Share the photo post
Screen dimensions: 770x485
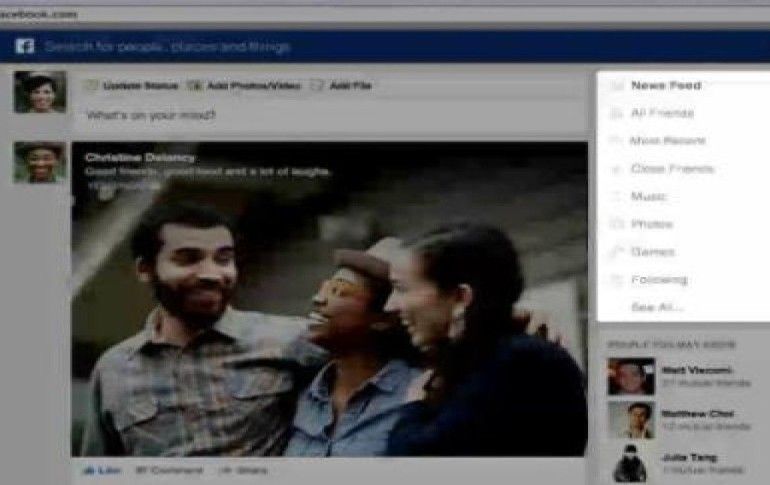click(x=244, y=469)
